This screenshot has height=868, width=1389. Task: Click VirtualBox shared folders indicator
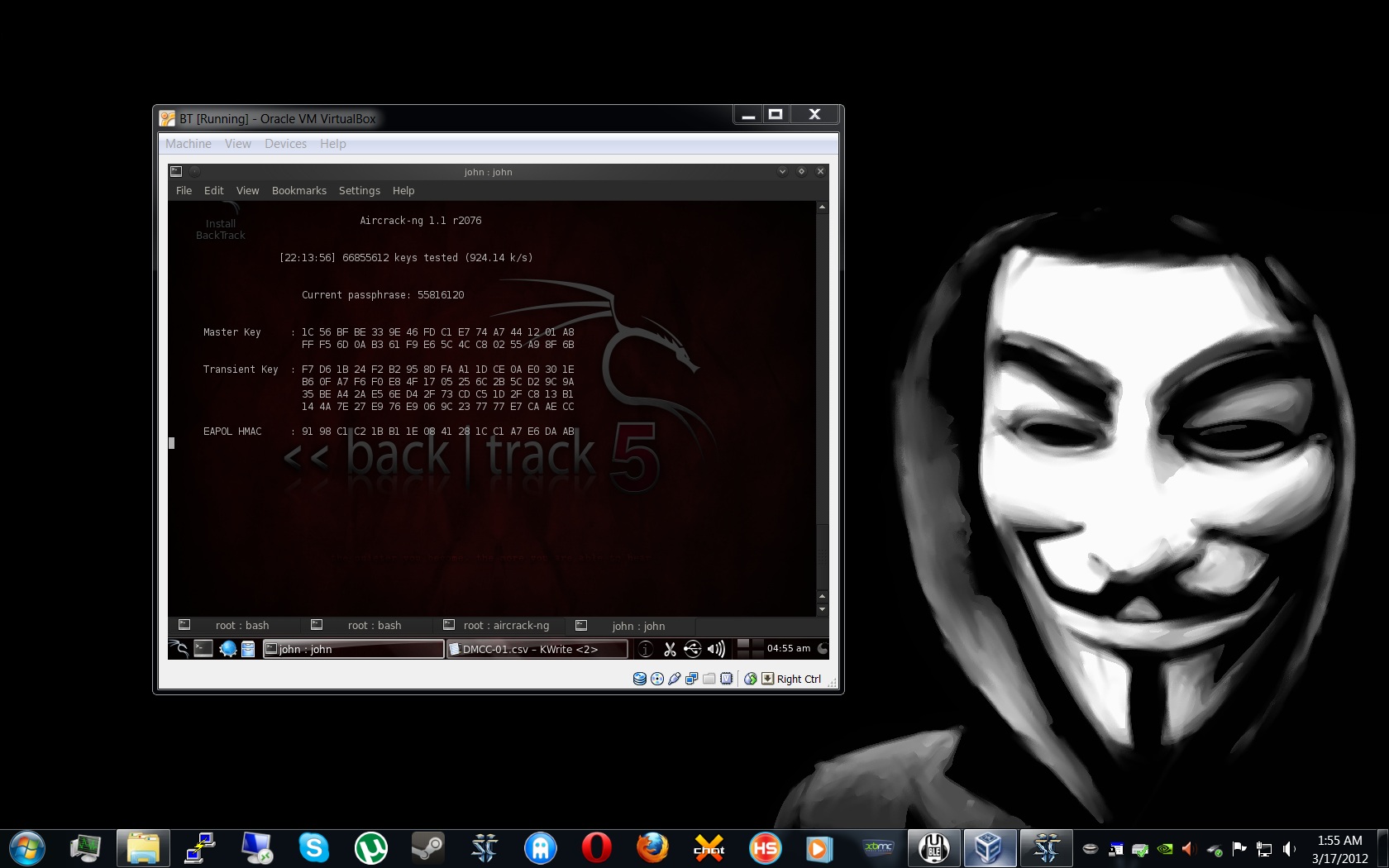tap(709, 679)
